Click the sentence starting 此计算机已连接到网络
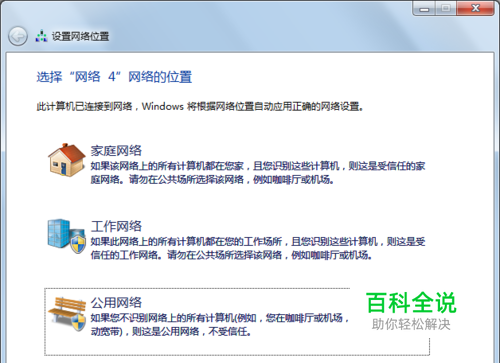The height and width of the screenshot is (363, 500). [x=200, y=107]
